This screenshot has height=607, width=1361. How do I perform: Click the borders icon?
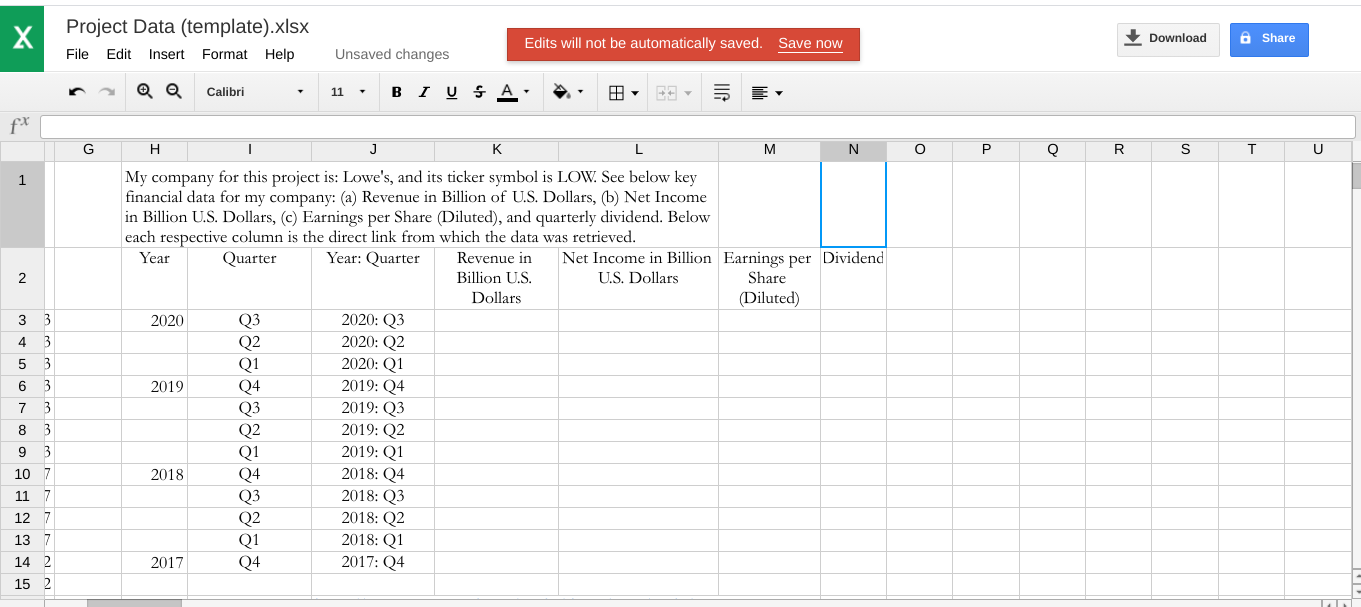pos(616,92)
